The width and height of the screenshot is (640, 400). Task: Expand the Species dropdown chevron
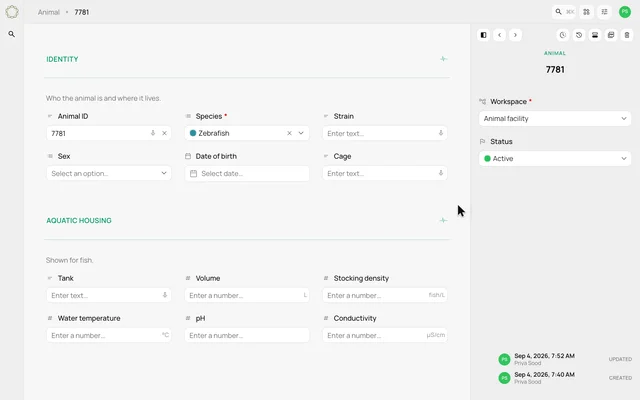pos(301,133)
